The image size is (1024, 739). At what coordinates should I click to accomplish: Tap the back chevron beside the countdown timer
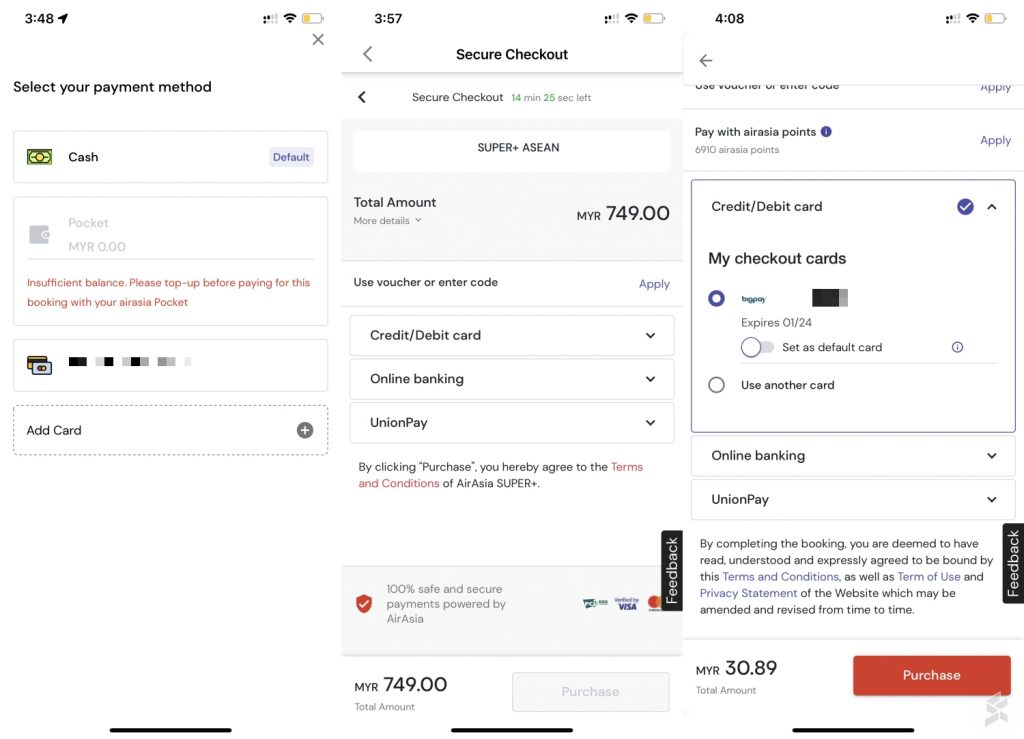pos(362,97)
